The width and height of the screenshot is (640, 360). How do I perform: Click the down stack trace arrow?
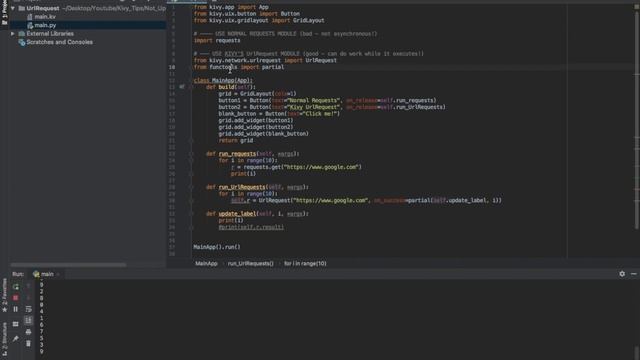[x=28, y=298]
